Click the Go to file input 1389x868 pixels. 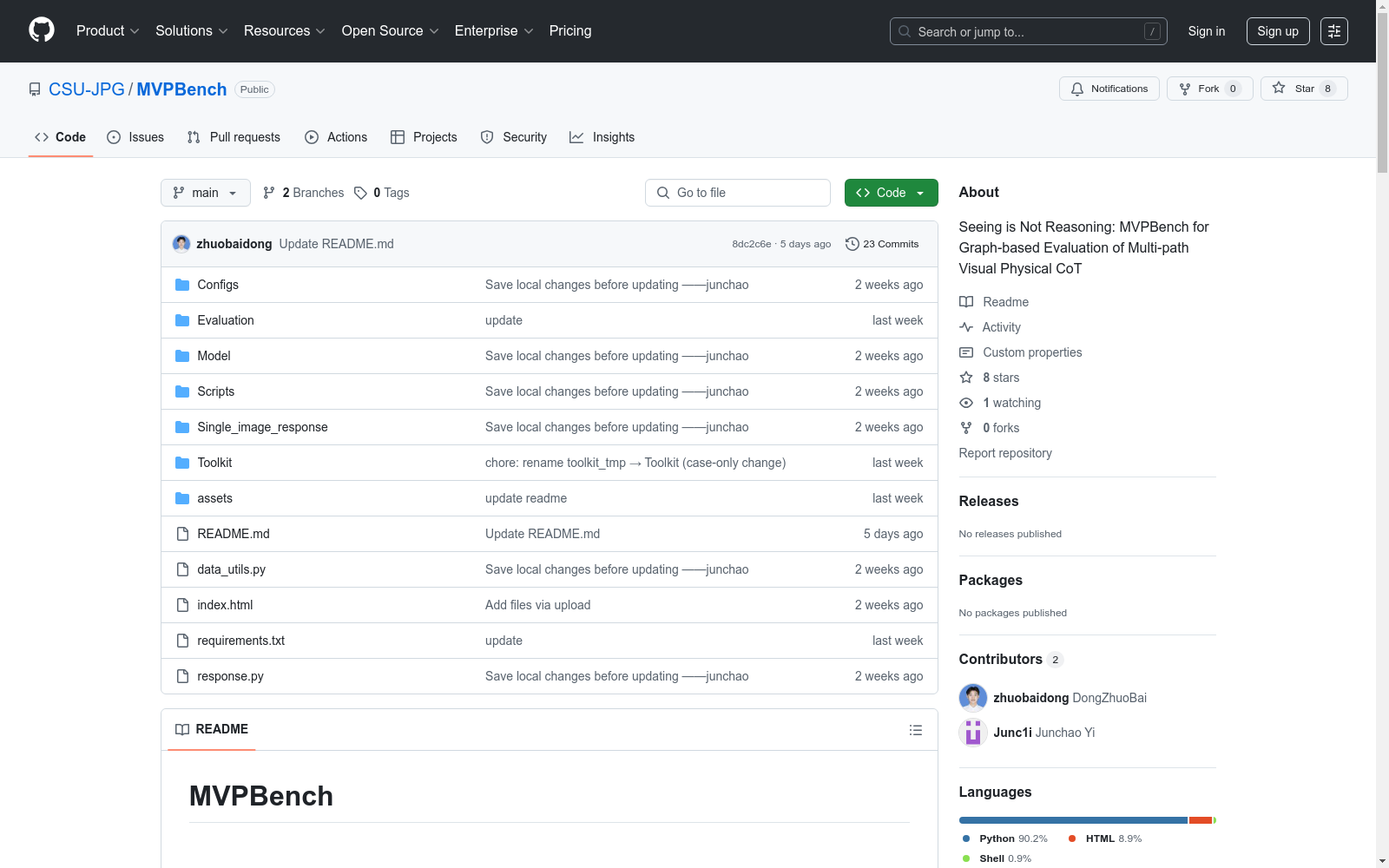tap(738, 193)
